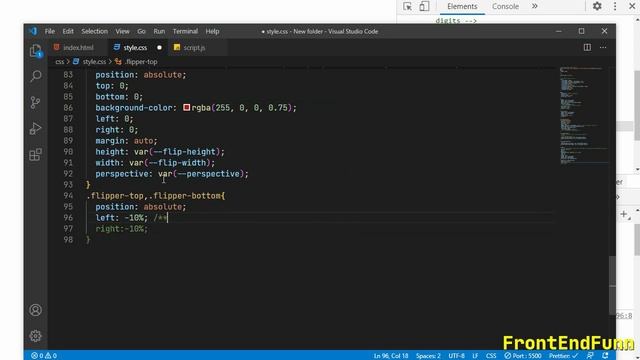The image size is (640, 360).
Task: Click the code minimap preview
Action: click(583, 115)
